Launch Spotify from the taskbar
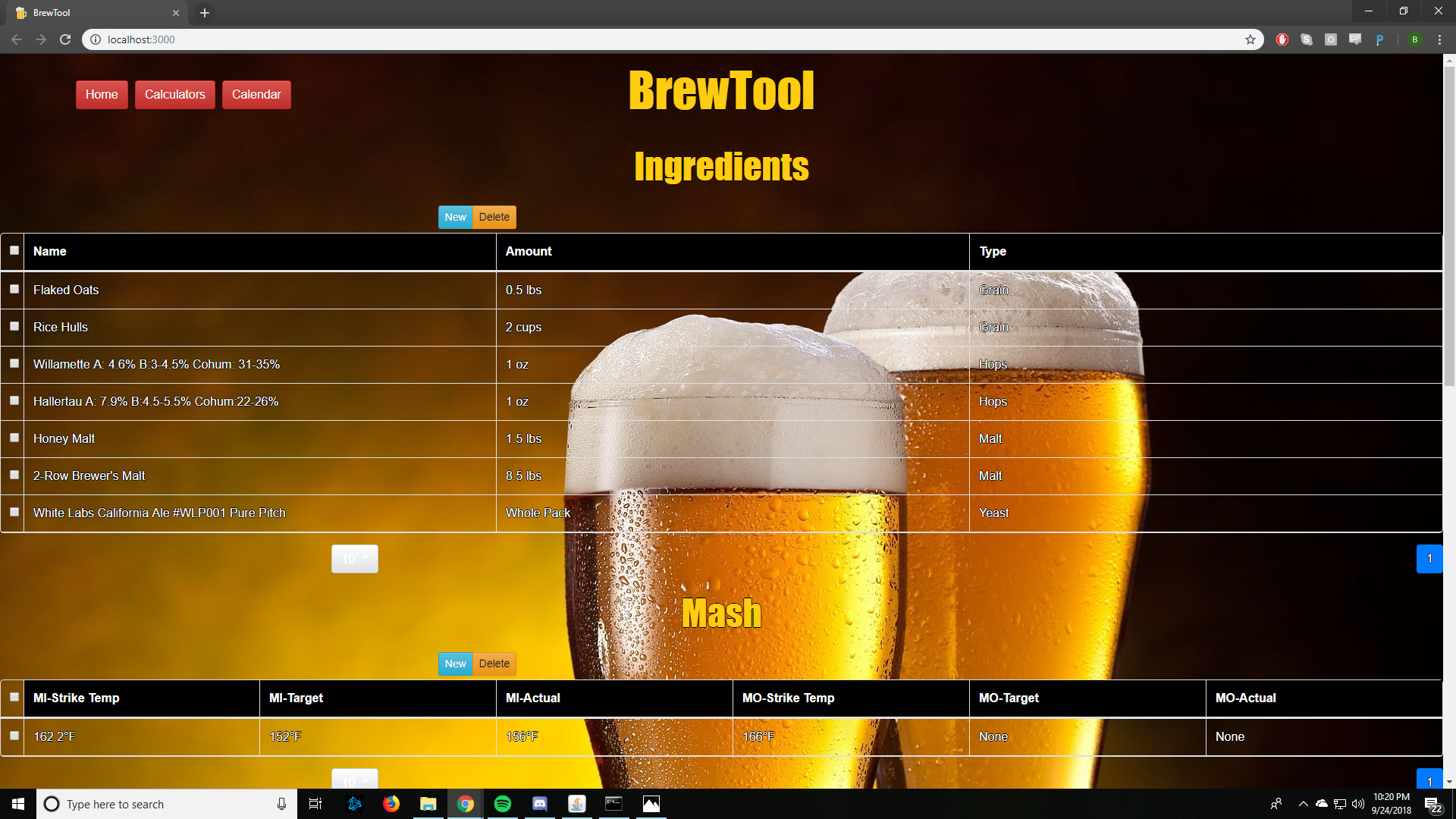 click(x=502, y=804)
